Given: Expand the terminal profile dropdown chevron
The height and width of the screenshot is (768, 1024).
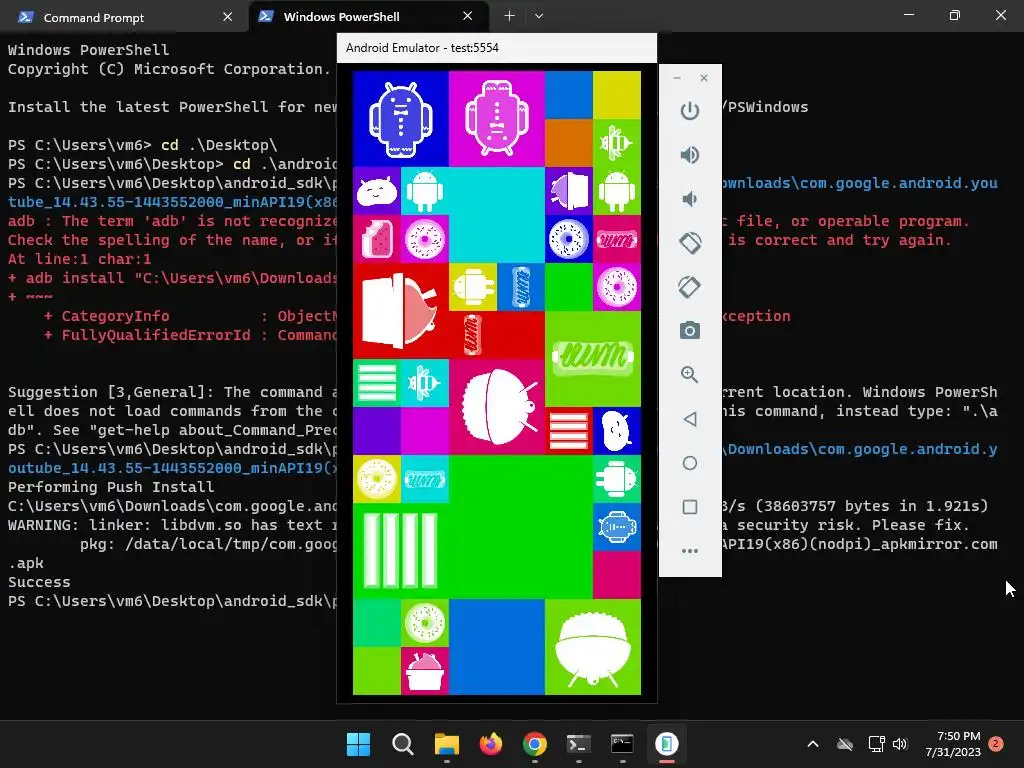Looking at the screenshot, I should [539, 16].
